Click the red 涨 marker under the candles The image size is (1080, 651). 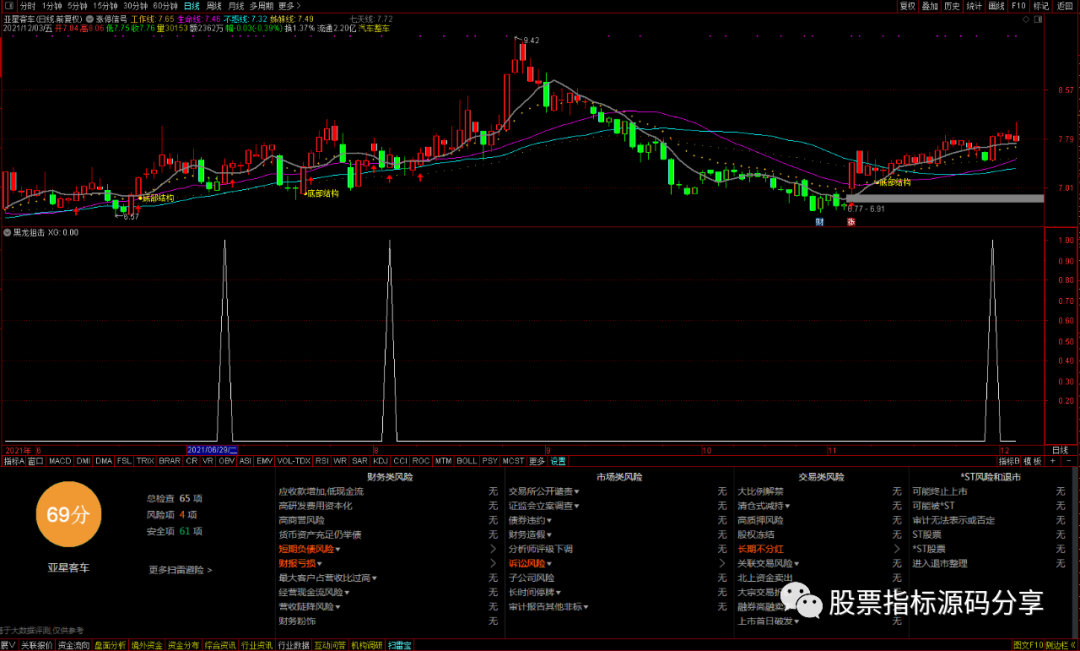coord(851,222)
